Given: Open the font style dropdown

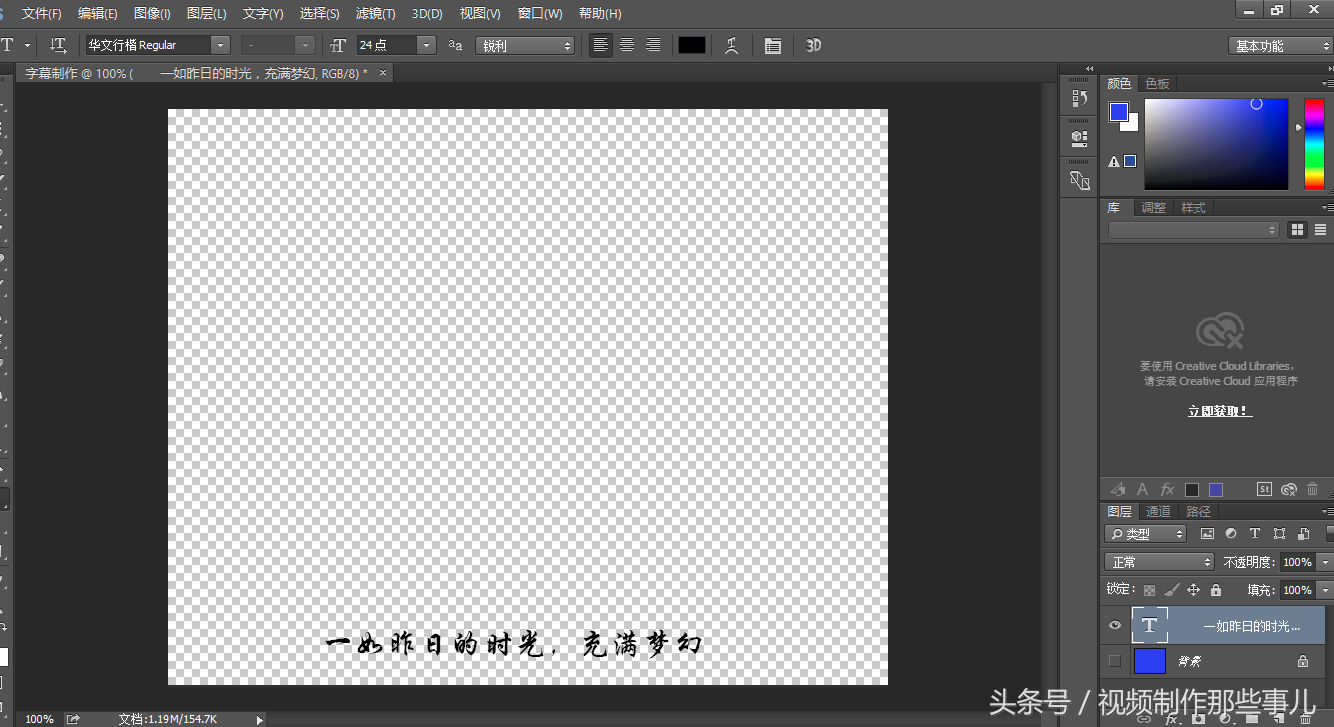Looking at the screenshot, I should (305, 45).
